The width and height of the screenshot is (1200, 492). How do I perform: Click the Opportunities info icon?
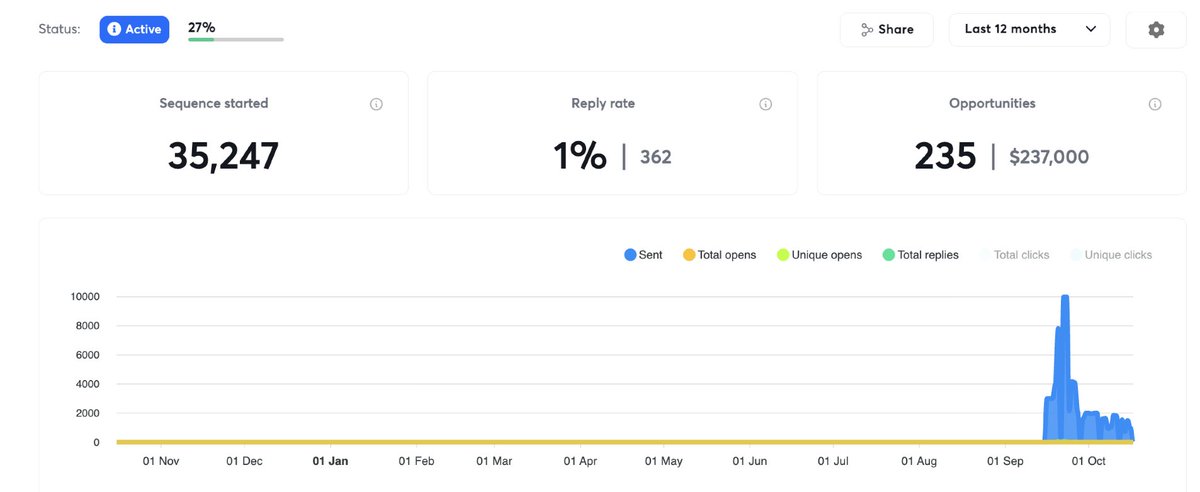[1155, 104]
